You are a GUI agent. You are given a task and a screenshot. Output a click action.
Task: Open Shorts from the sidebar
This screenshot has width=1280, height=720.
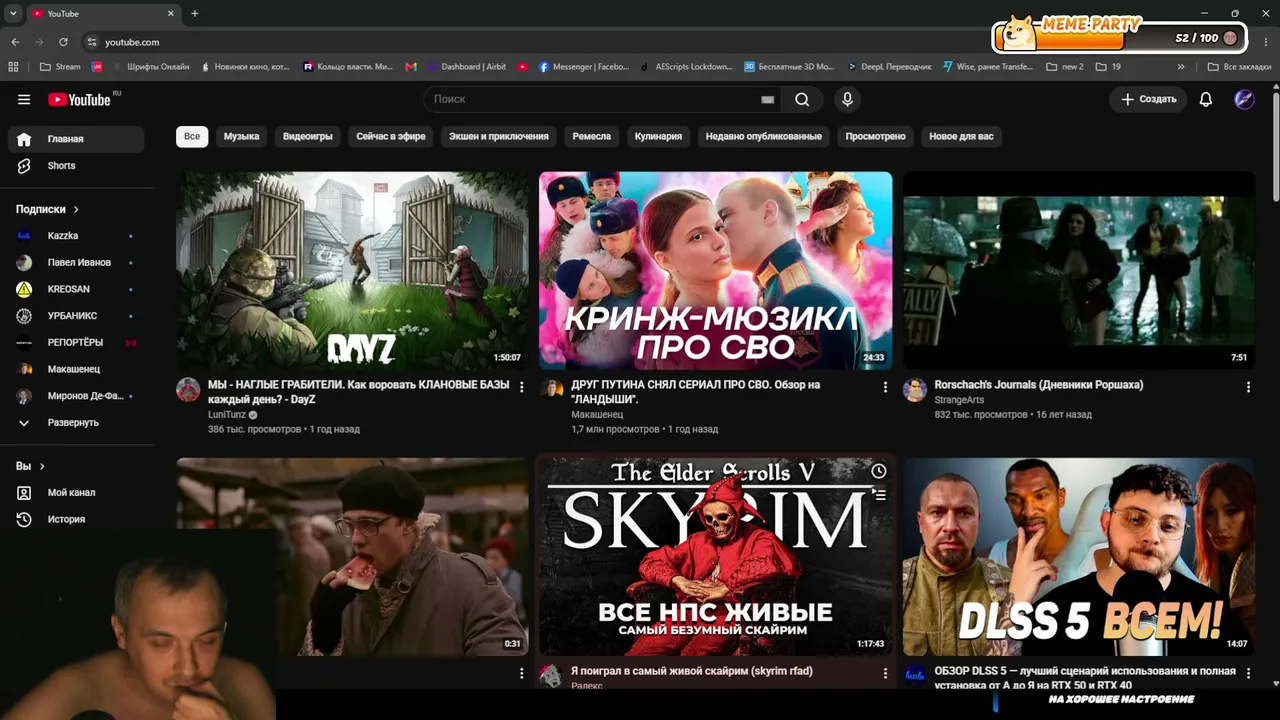pyautogui.click(x=76, y=166)
